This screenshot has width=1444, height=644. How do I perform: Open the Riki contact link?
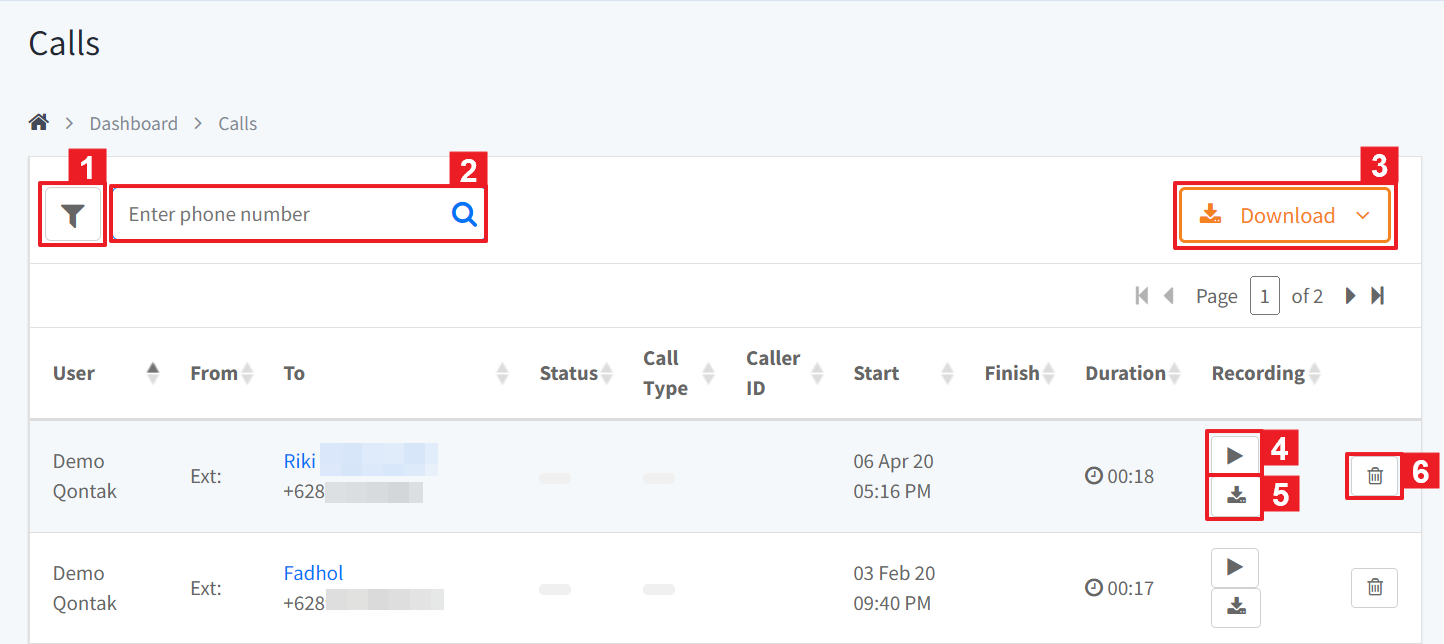[x=300, y=461]
